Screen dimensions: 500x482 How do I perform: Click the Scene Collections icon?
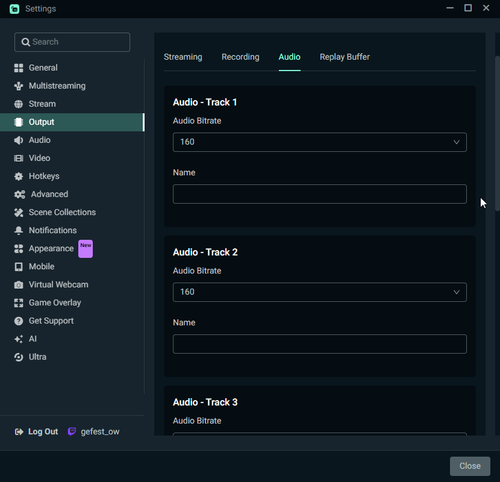[19, 212]
